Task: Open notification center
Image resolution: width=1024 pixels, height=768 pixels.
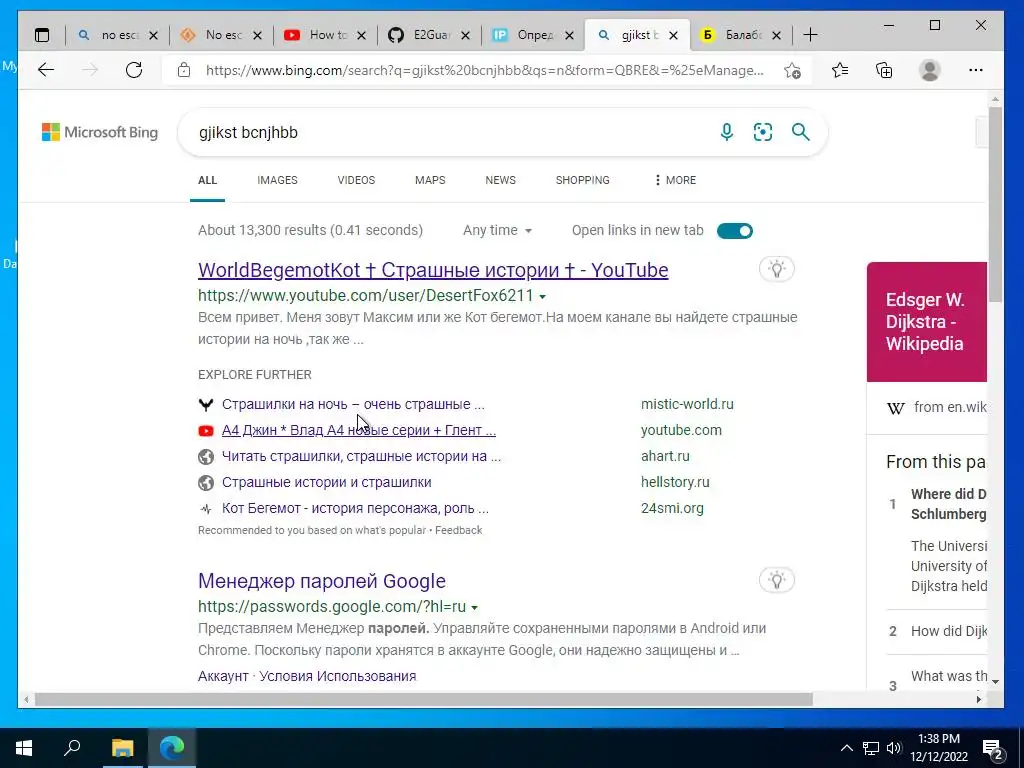Action: tap(993, 749)
